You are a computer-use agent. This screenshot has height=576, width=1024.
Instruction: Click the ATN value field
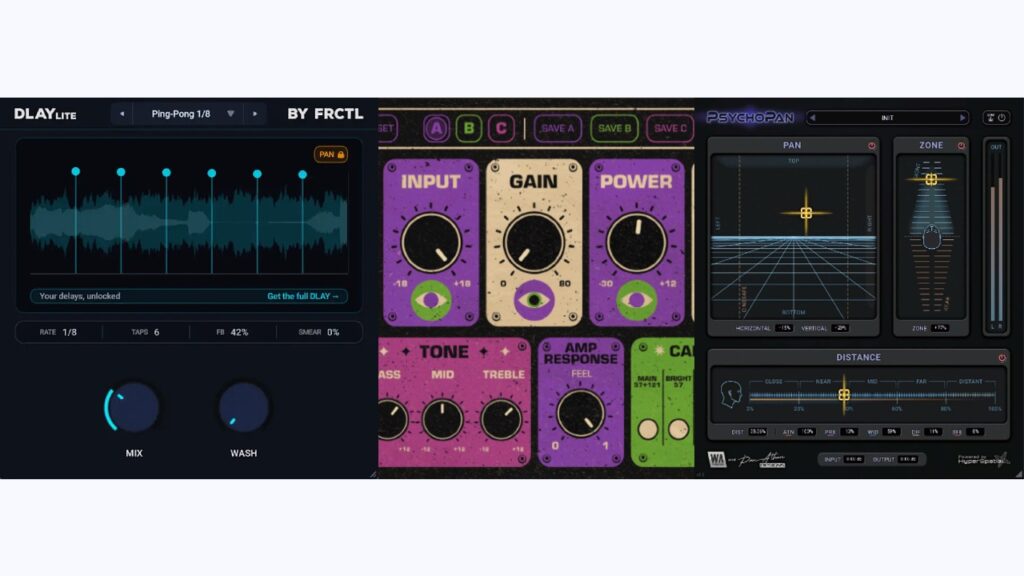coord(807,432)
